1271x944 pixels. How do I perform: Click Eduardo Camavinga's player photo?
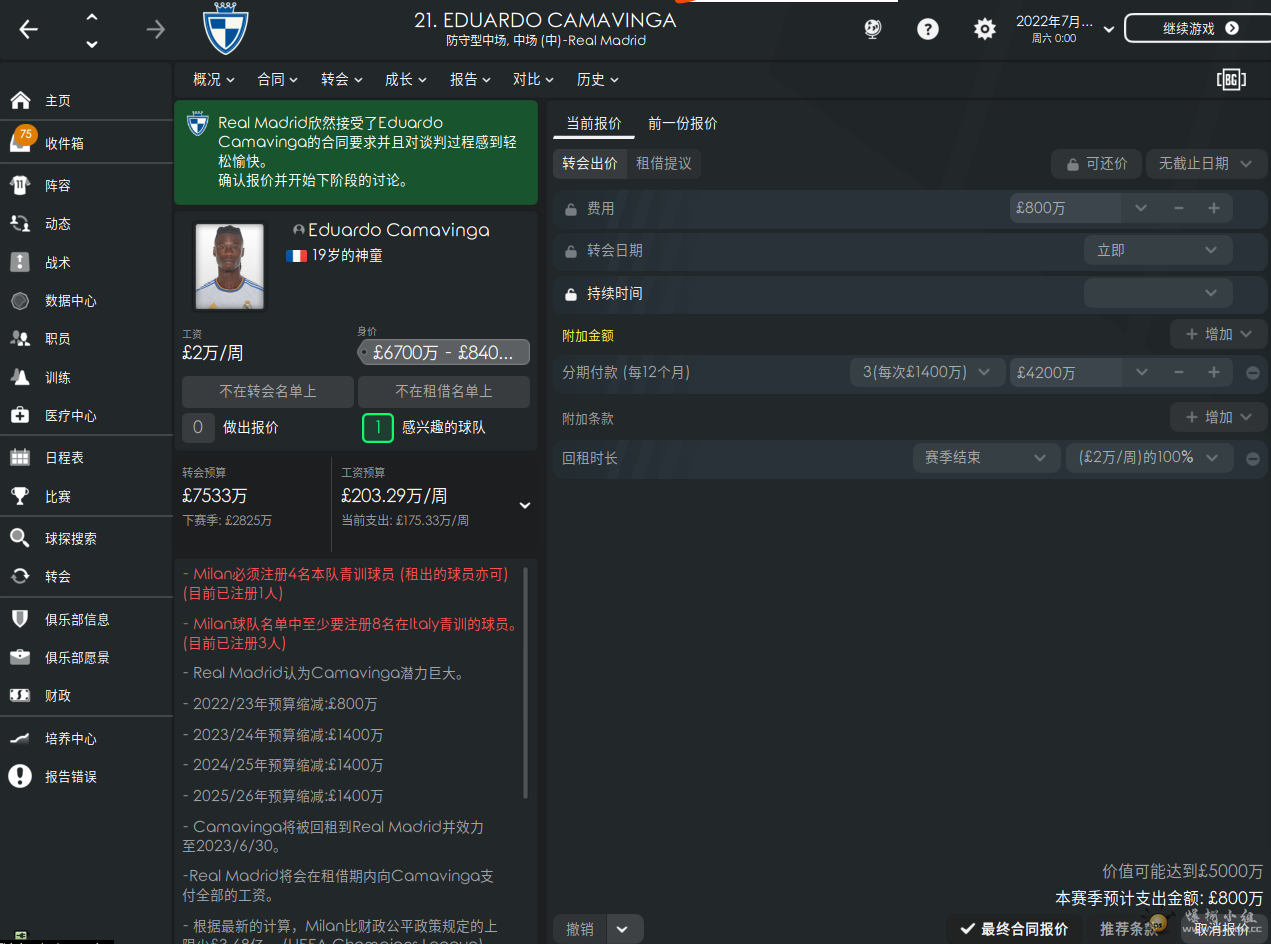230,266
